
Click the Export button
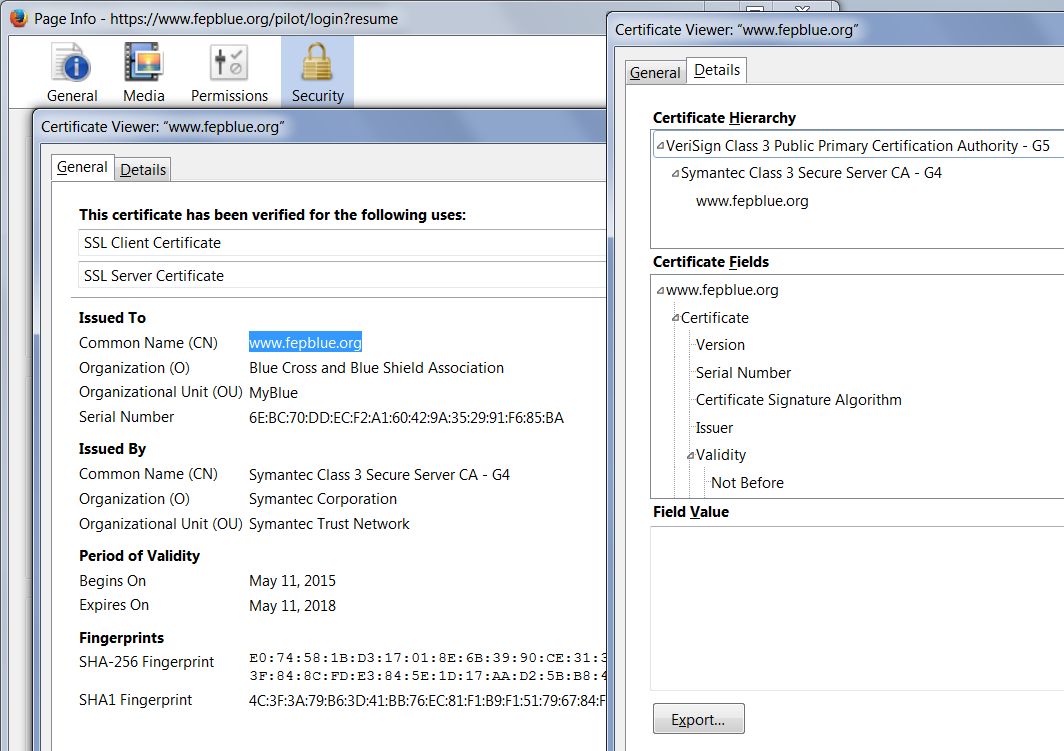(x=698, y=719)
